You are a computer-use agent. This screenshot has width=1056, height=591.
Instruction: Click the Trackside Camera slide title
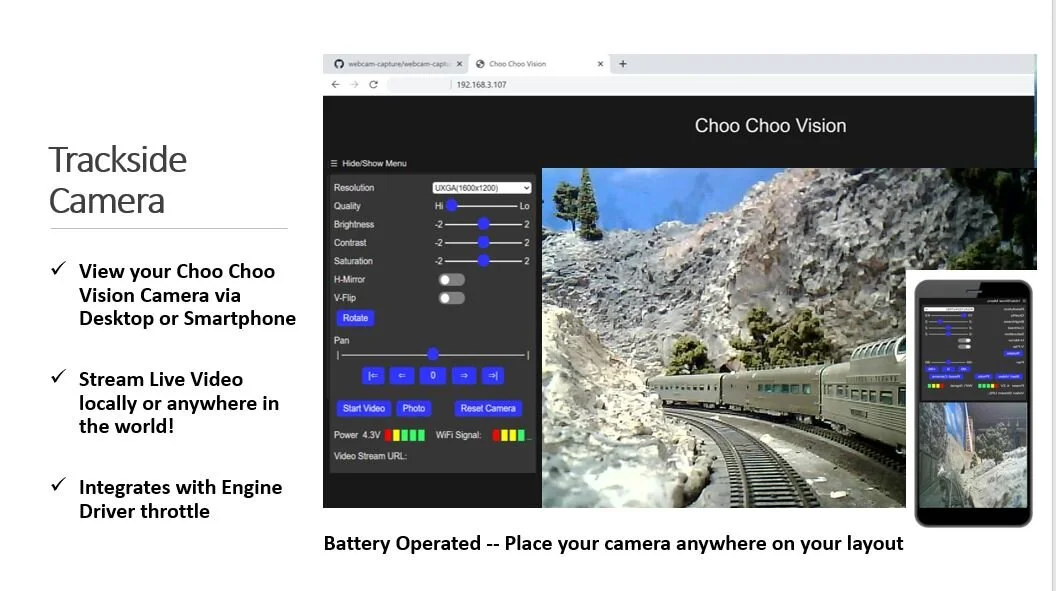point(118,180)
